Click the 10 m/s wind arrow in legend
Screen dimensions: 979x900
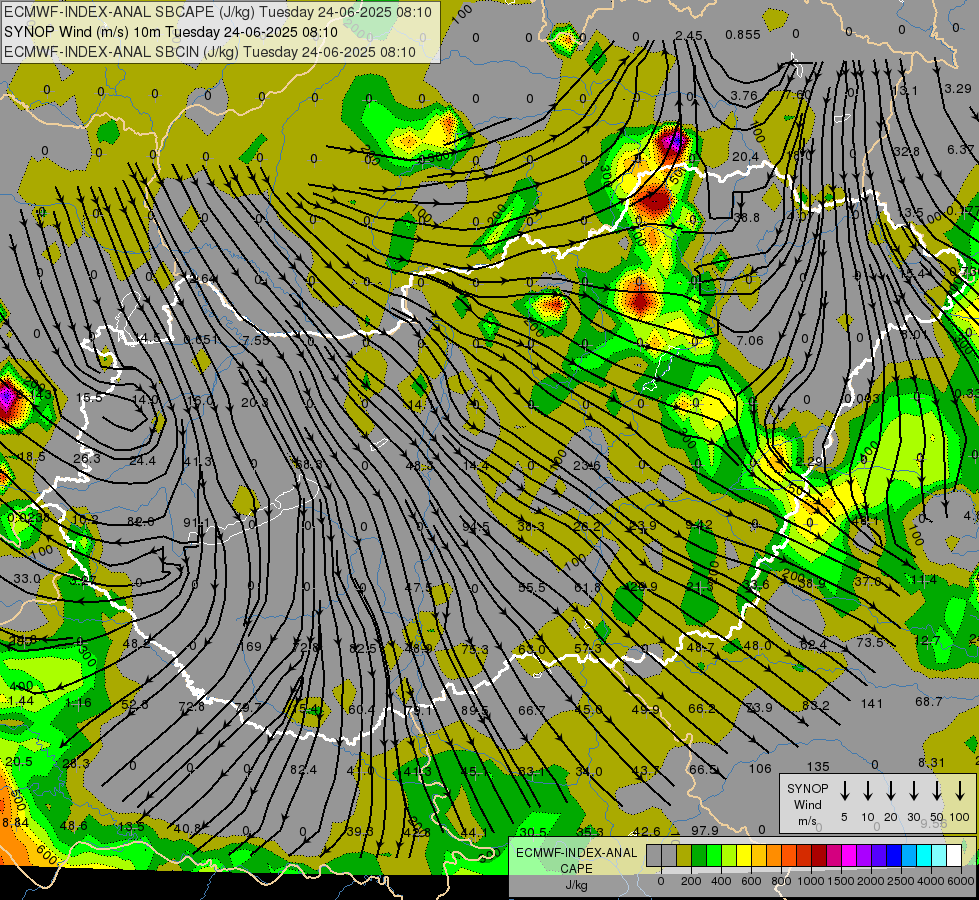click(867, 791)
